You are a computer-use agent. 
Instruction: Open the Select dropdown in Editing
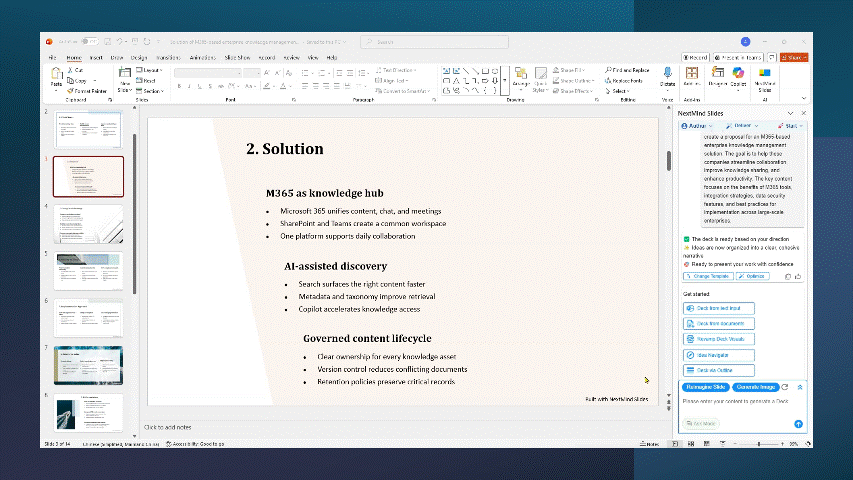pyautogui.click(x=617, y=91)
